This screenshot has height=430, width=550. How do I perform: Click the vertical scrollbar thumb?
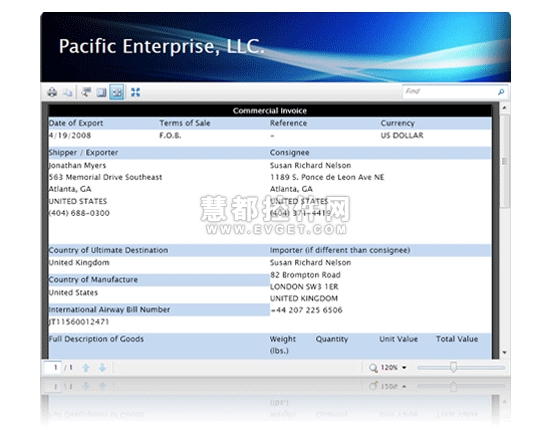click(x=504, y=161)
